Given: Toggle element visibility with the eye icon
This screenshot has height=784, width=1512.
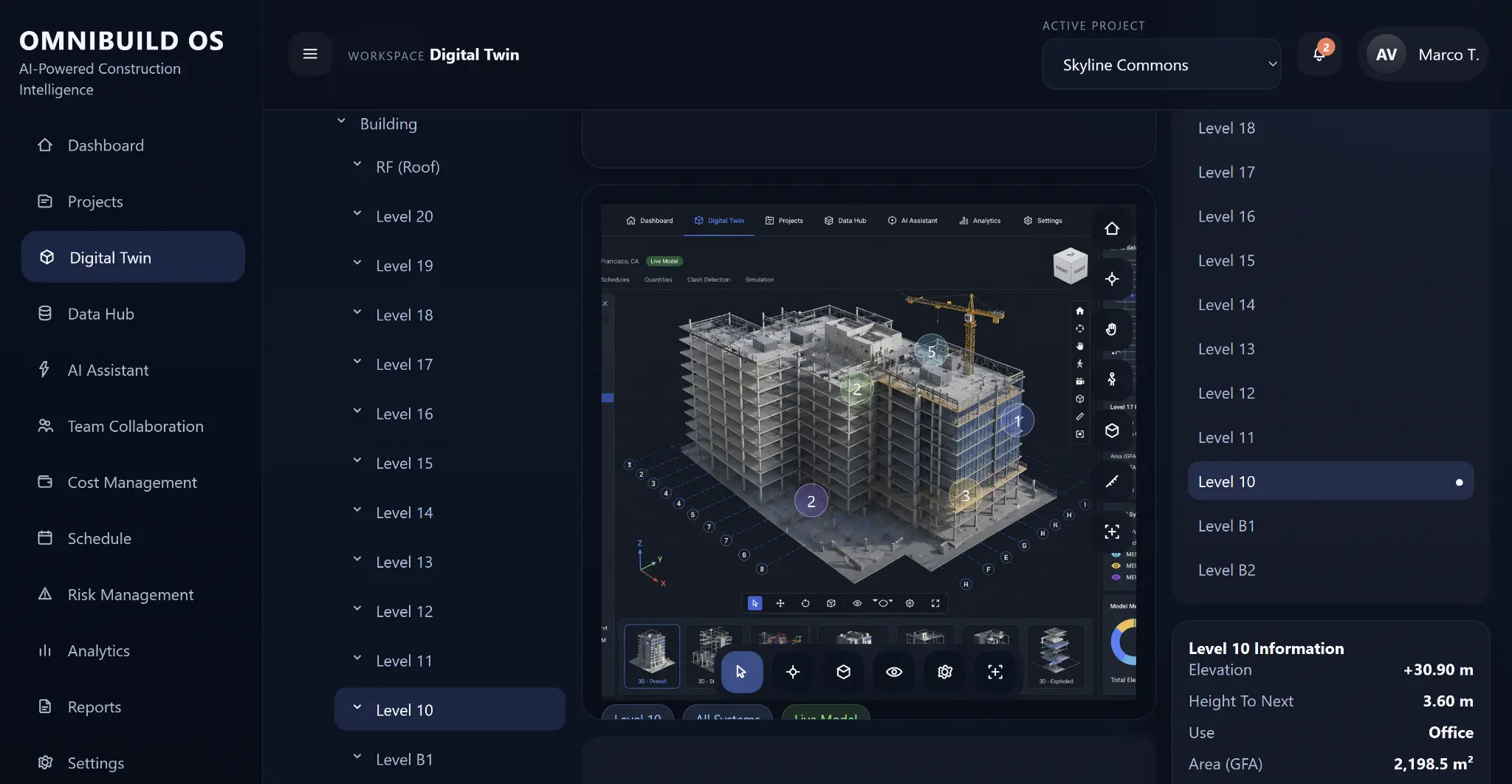Looking at the screenshot, I should 894,672.
